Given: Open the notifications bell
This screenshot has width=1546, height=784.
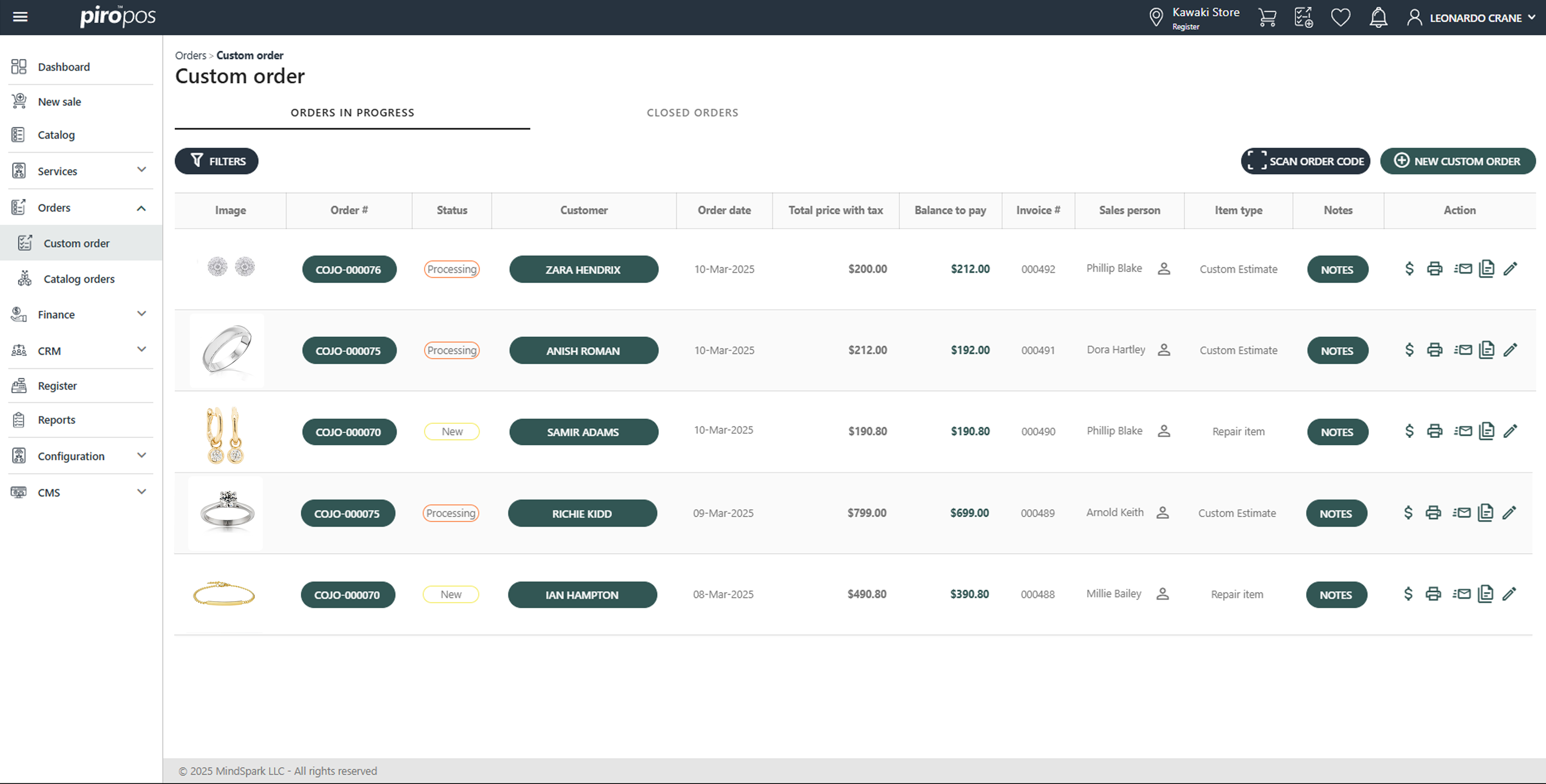Looking at the screenshot, I should [x=1378, y=17].
